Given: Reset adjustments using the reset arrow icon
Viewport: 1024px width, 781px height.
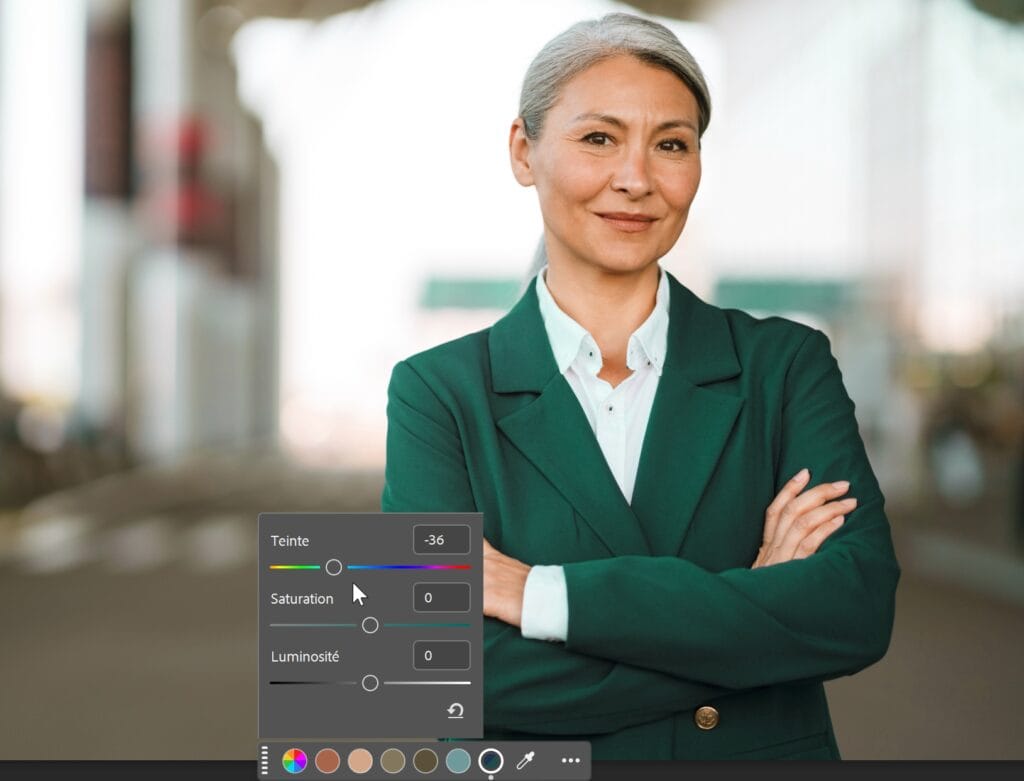Looking at the screenshot, I should pos(457,711).
